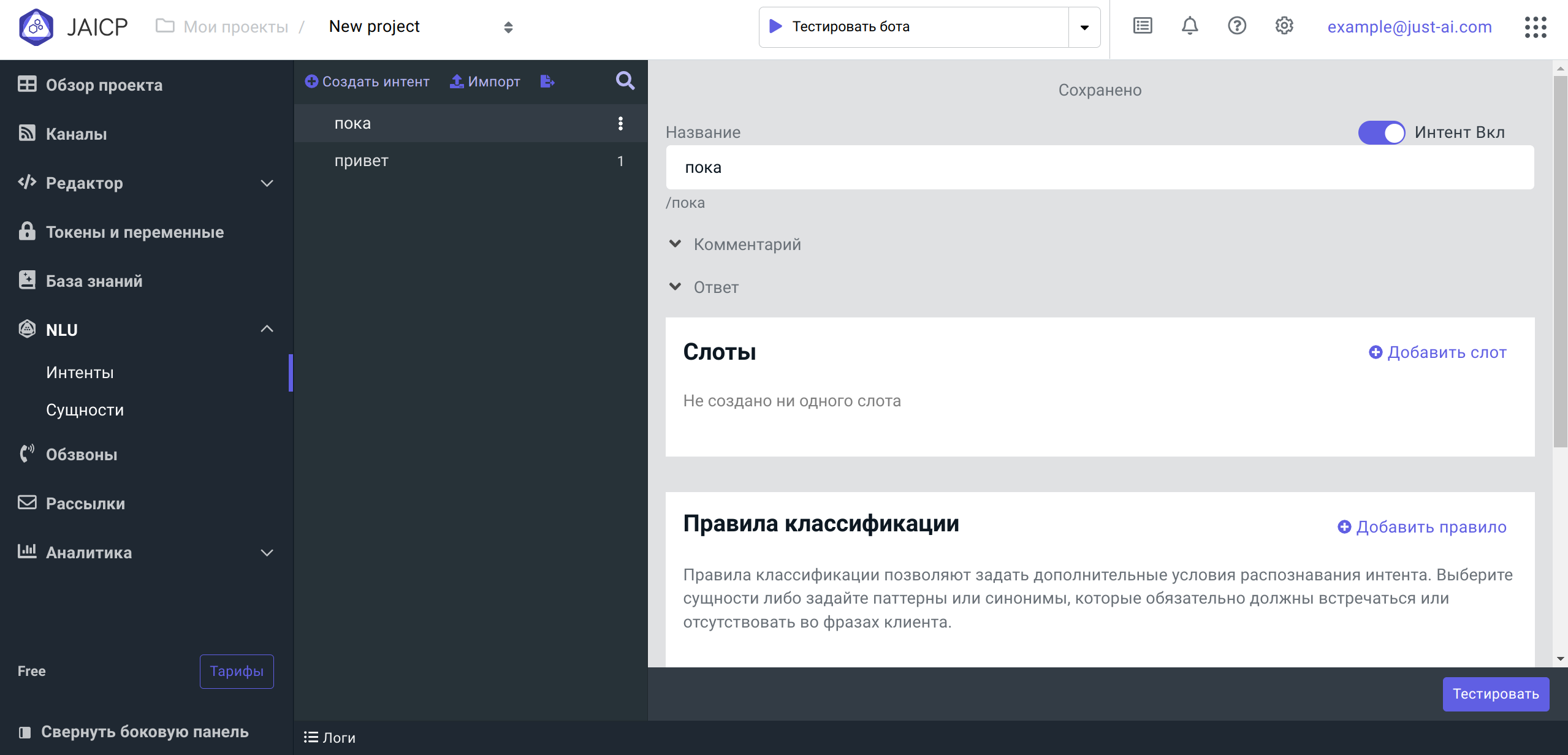Open the Аналитика sidebar menu
The height and width of the screenshot is (755, 1568).
[88, 552]
